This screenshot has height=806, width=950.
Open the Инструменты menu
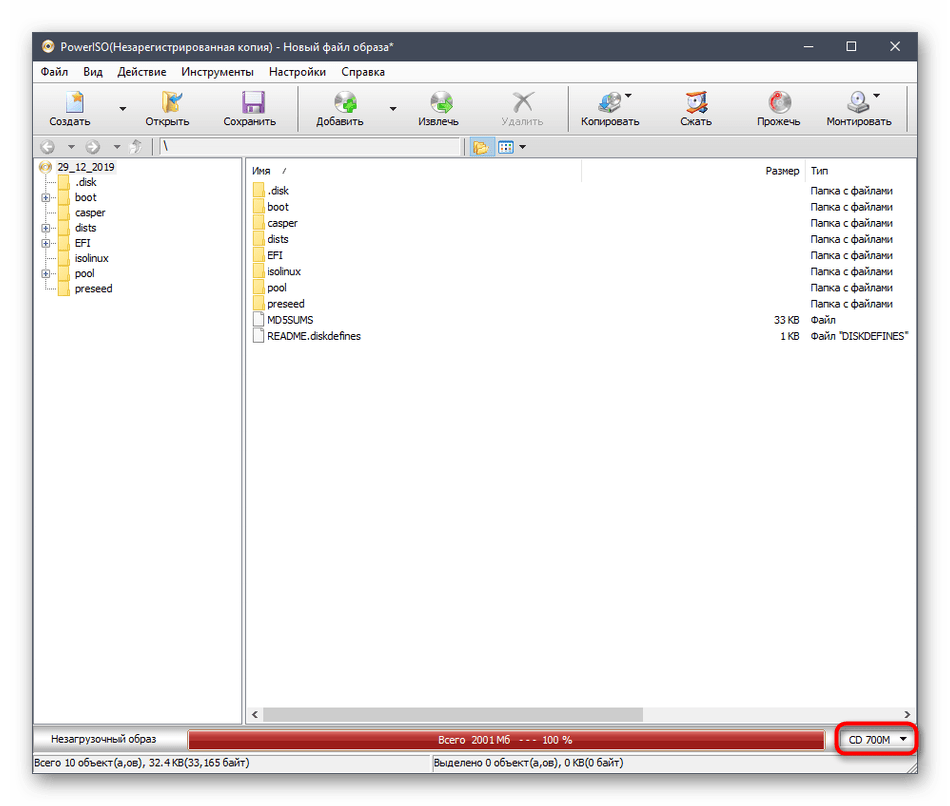point(217,72)
